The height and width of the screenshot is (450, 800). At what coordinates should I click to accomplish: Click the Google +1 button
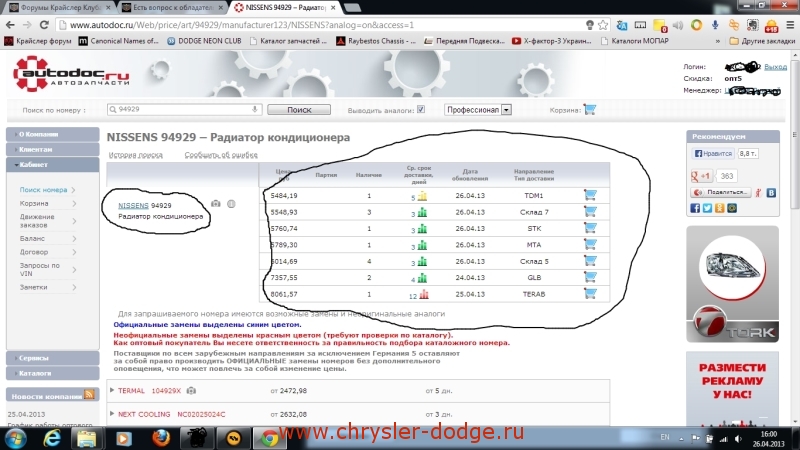pyautogui.click(x=701, y=176)
